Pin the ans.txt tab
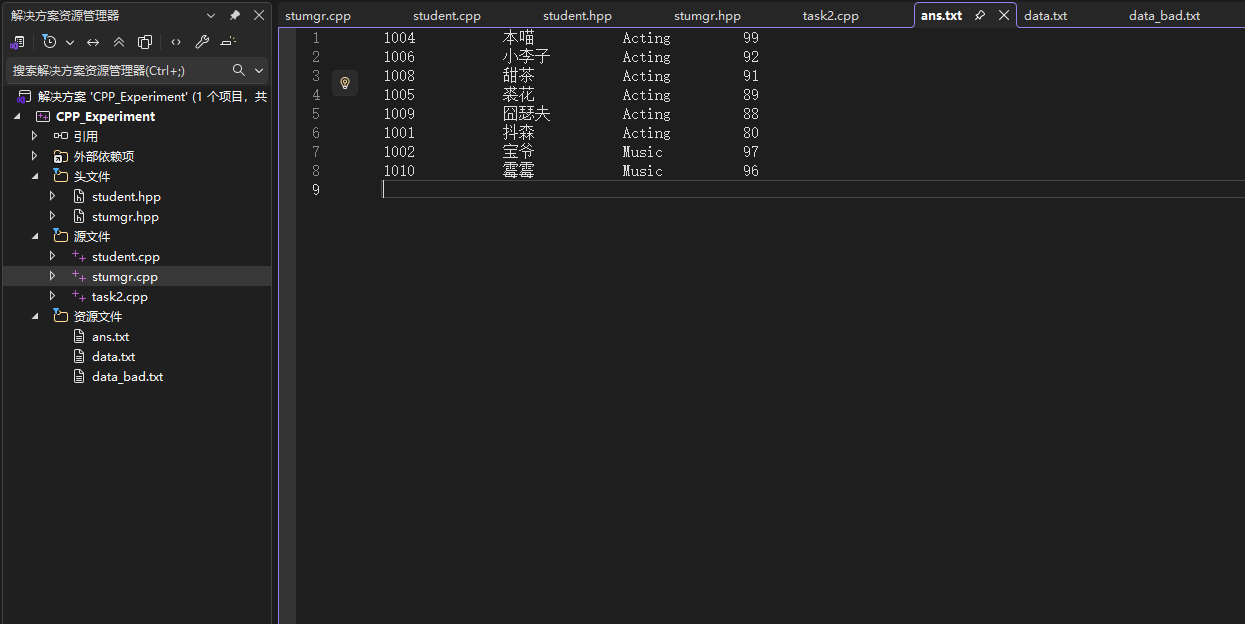The height and width of the screenshot is (624, 1245). click(x=980, y=16)
